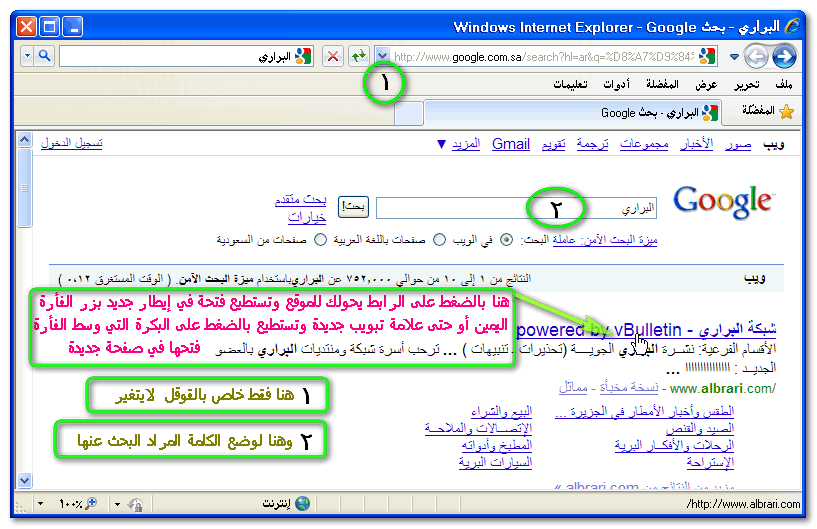Open the شبكة البراري powered by vBulletin result
Screen dimensions: 817x529
click(646, 329)
